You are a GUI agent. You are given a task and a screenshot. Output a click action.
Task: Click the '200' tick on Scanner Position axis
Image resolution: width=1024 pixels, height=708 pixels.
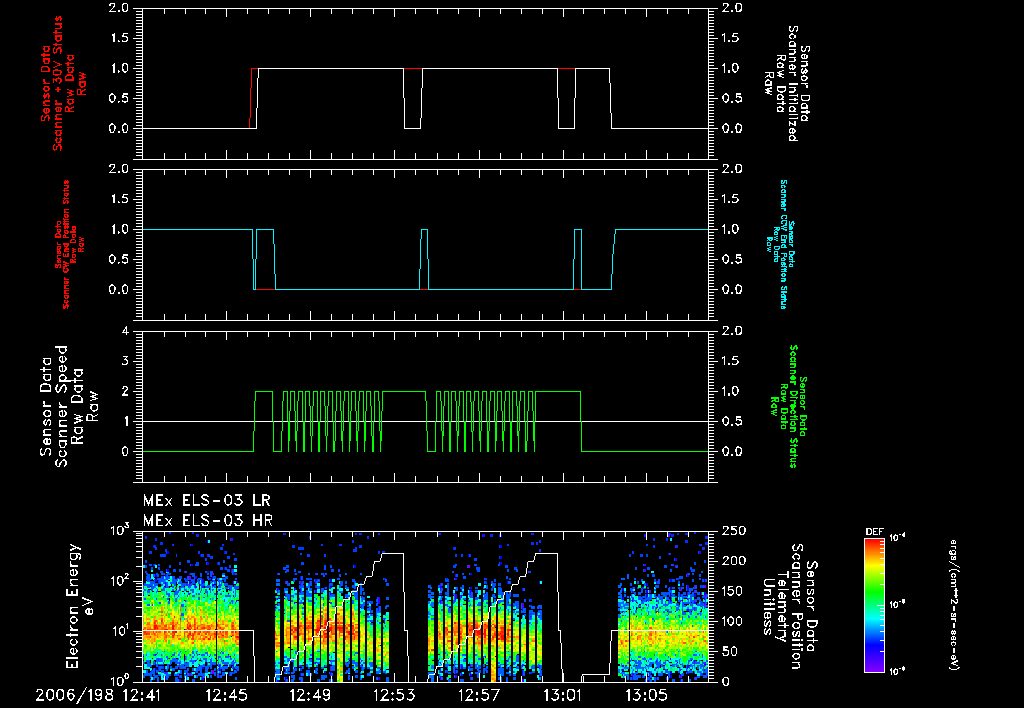tap(733, 561)
